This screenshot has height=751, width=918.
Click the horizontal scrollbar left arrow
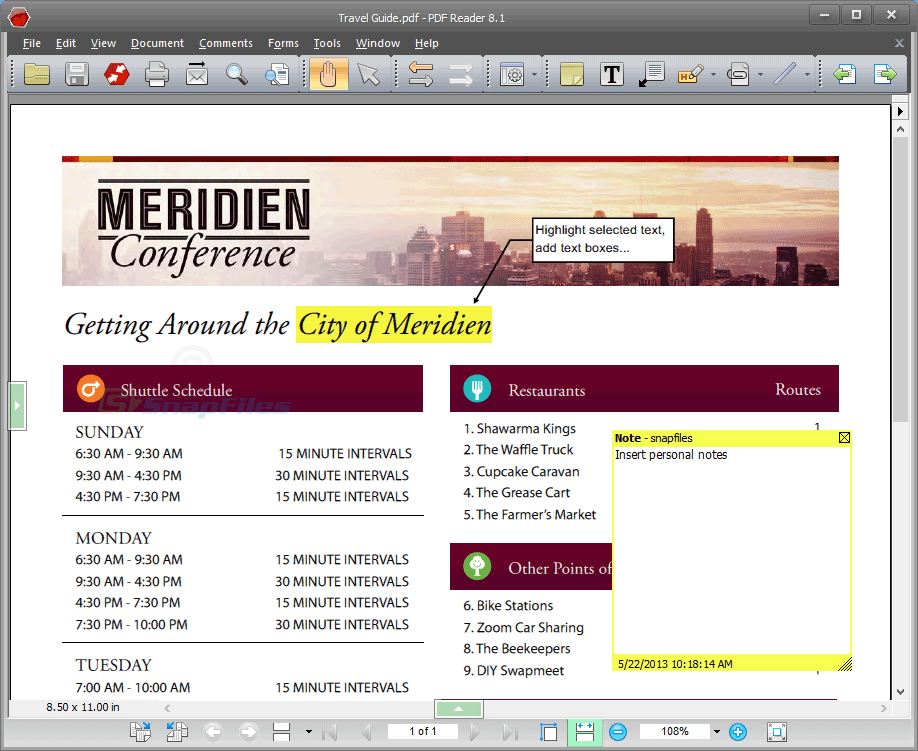(167, 709)
